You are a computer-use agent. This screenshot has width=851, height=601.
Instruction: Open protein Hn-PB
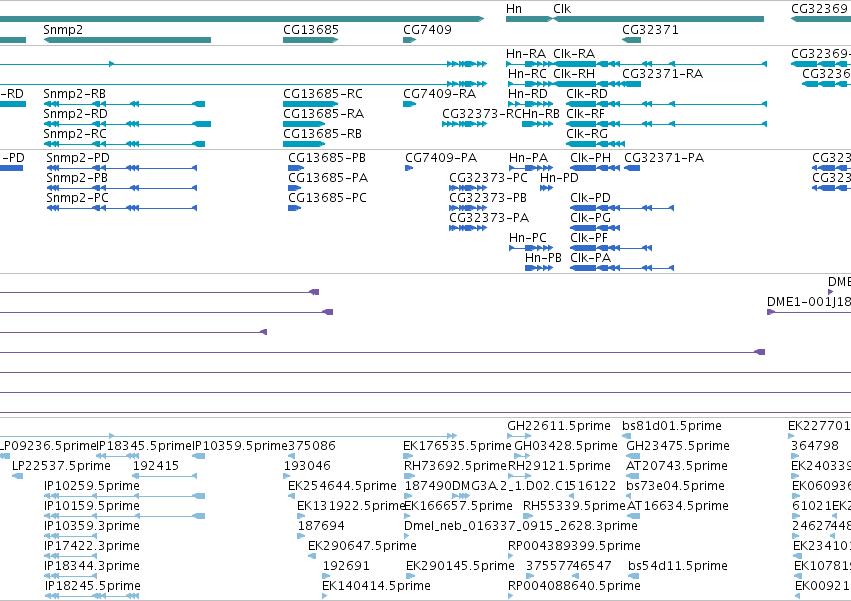[543, 258]
